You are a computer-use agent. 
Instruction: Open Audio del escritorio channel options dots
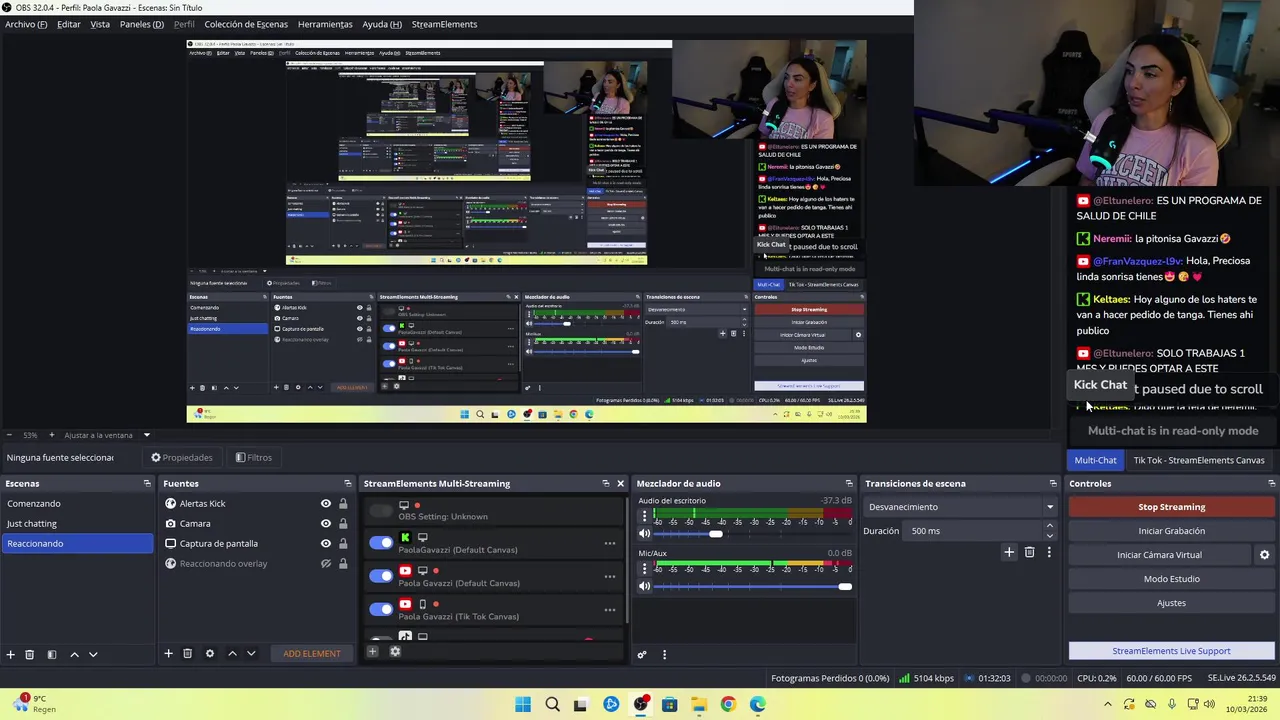coord(645,516)
